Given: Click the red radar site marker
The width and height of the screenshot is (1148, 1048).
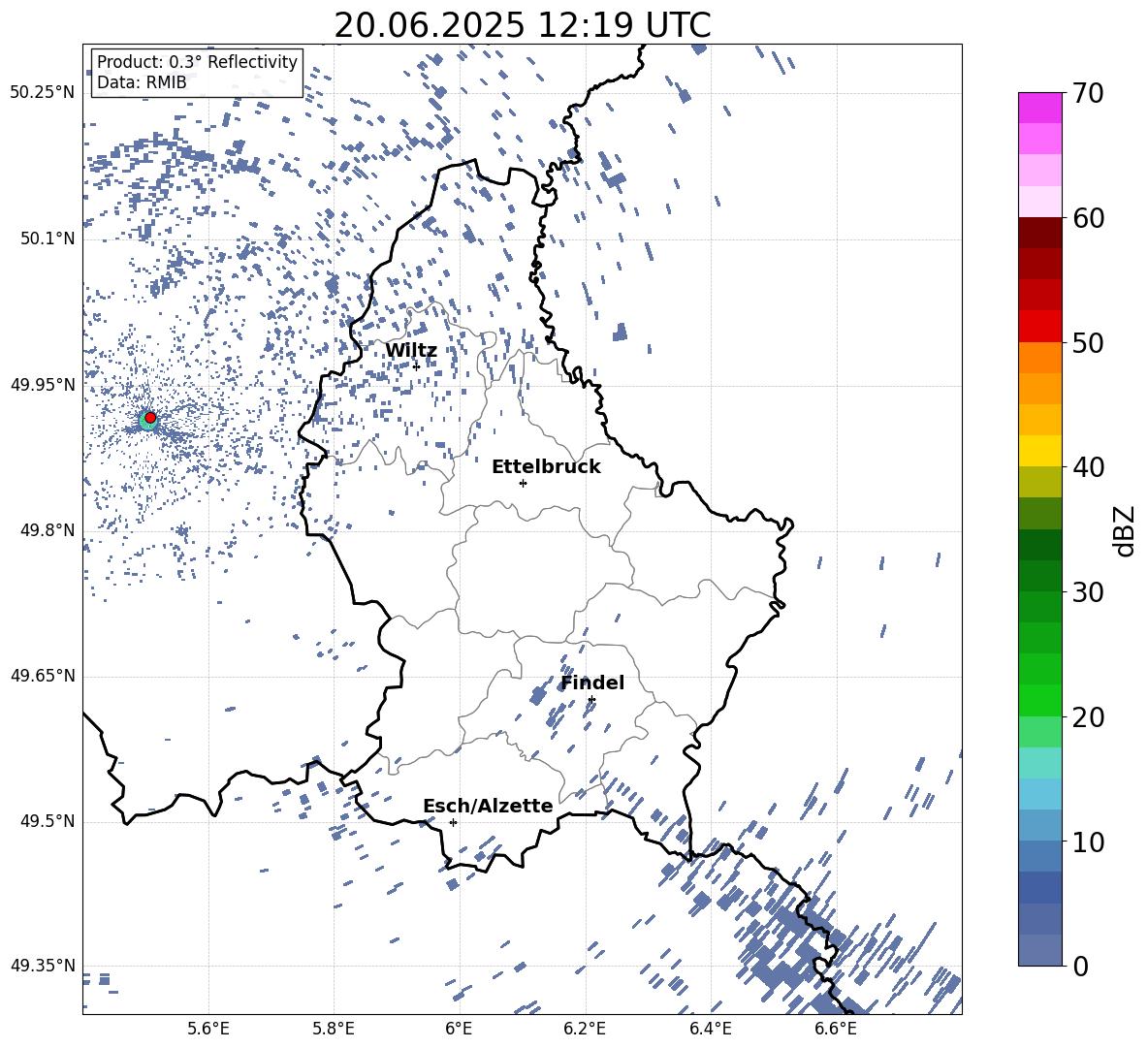Looking at the screenshot, I should tap(150, 417).
